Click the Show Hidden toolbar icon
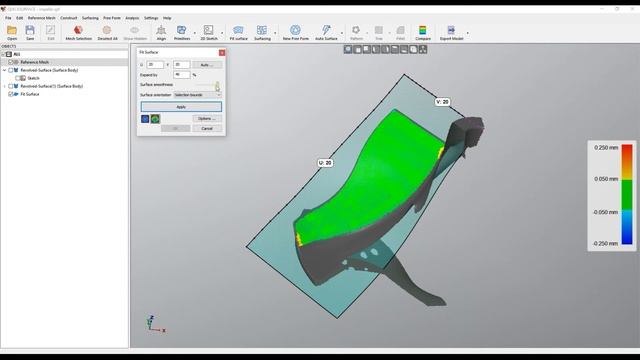 (x=135, y=30)
